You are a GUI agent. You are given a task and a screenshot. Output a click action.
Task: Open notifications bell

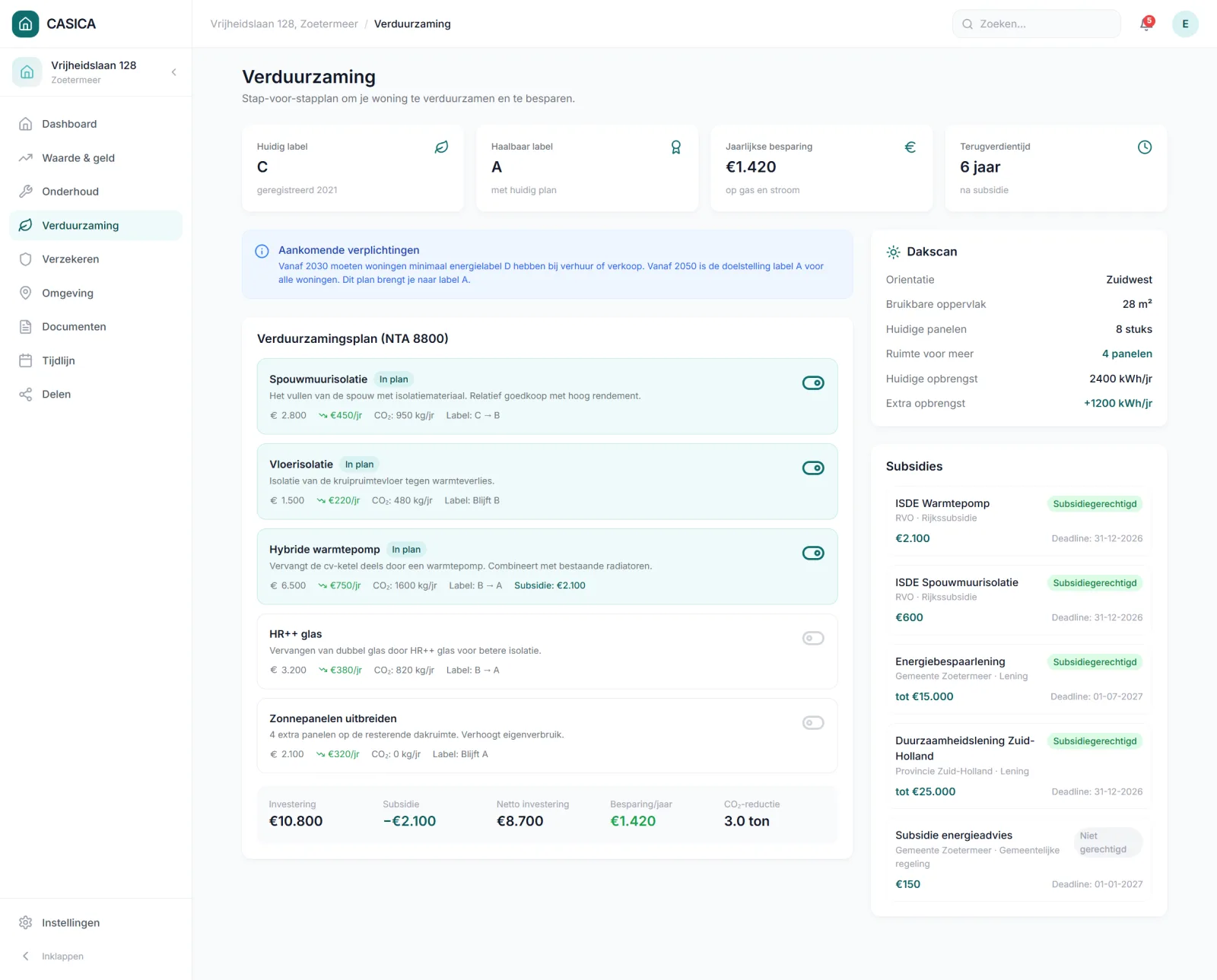point(1146,24)
